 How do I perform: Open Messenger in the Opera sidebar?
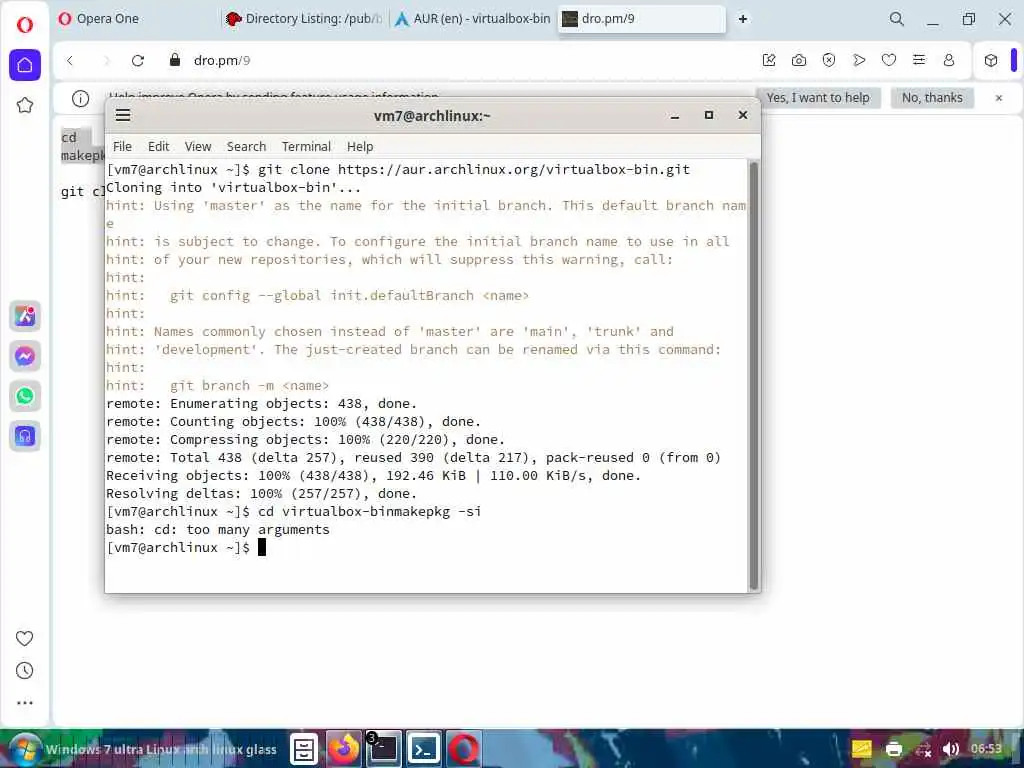click(25, 356)
